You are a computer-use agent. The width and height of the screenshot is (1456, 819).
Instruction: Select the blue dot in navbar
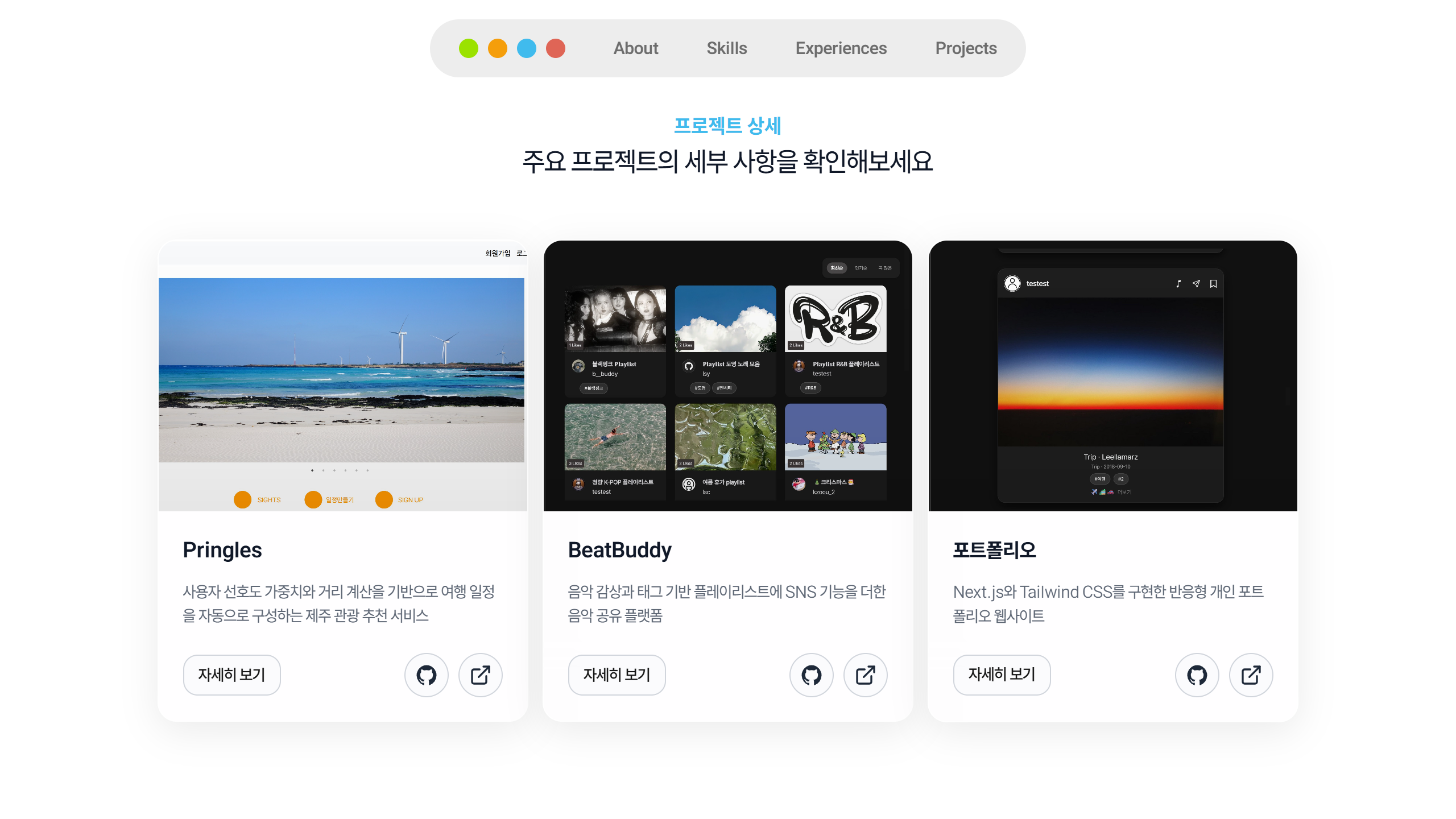(527, 48)
